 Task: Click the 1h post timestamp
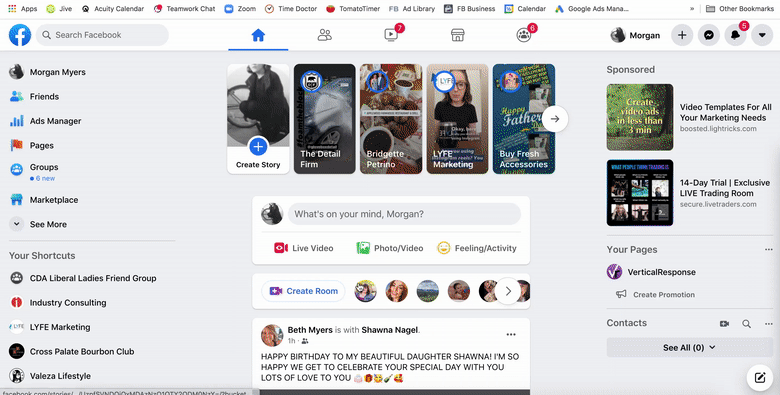click(x=292, y=341)
